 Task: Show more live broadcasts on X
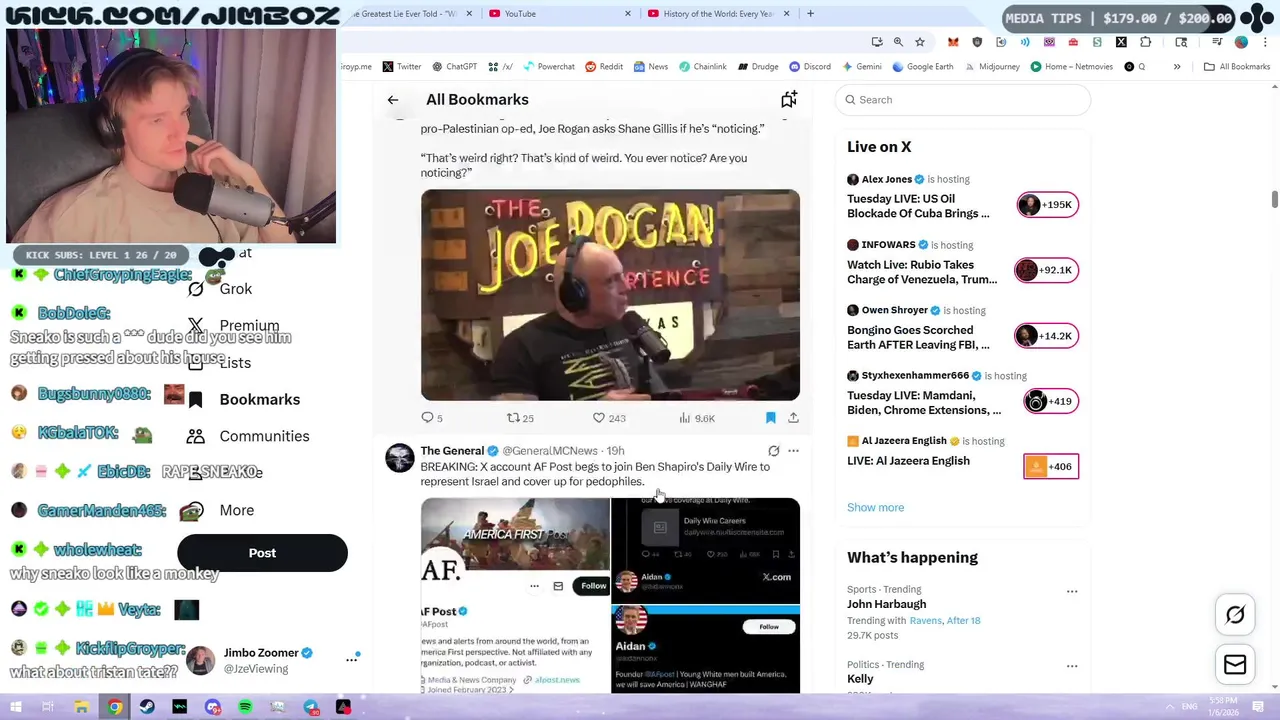(875, 507)
